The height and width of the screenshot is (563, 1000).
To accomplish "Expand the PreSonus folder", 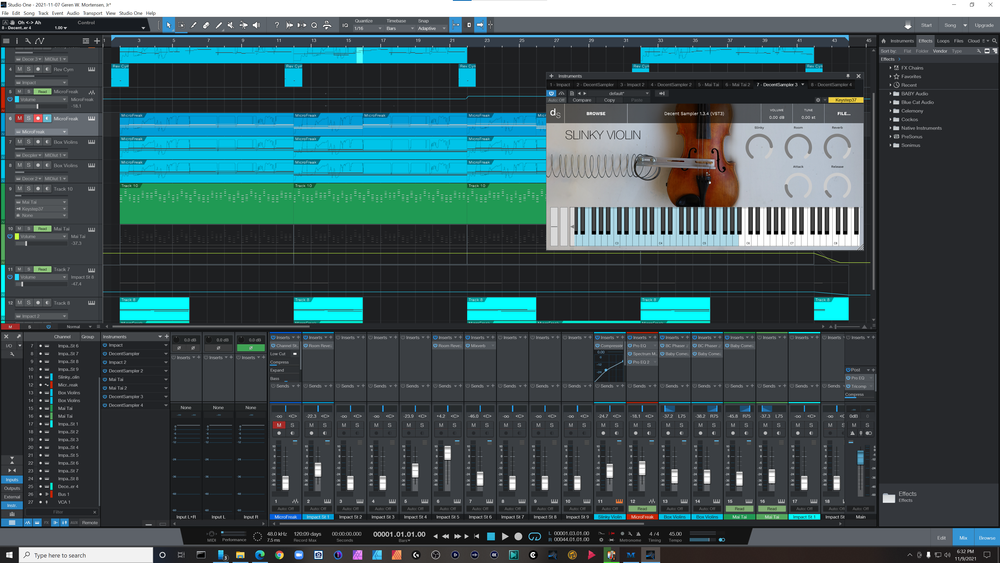I will click(890, 136).
